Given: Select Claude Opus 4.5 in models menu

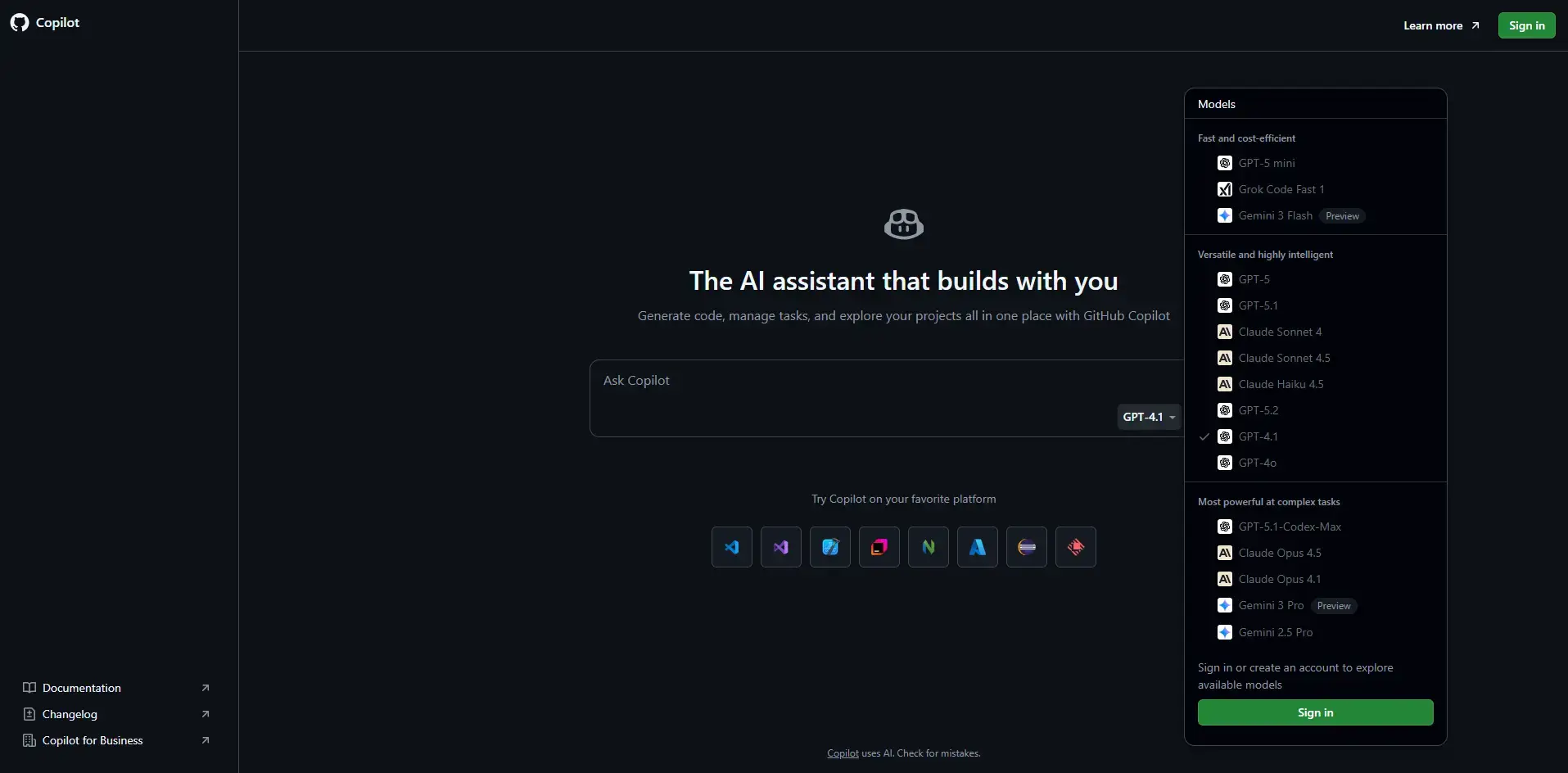Looking at the screenshot, I should 1279,553.
